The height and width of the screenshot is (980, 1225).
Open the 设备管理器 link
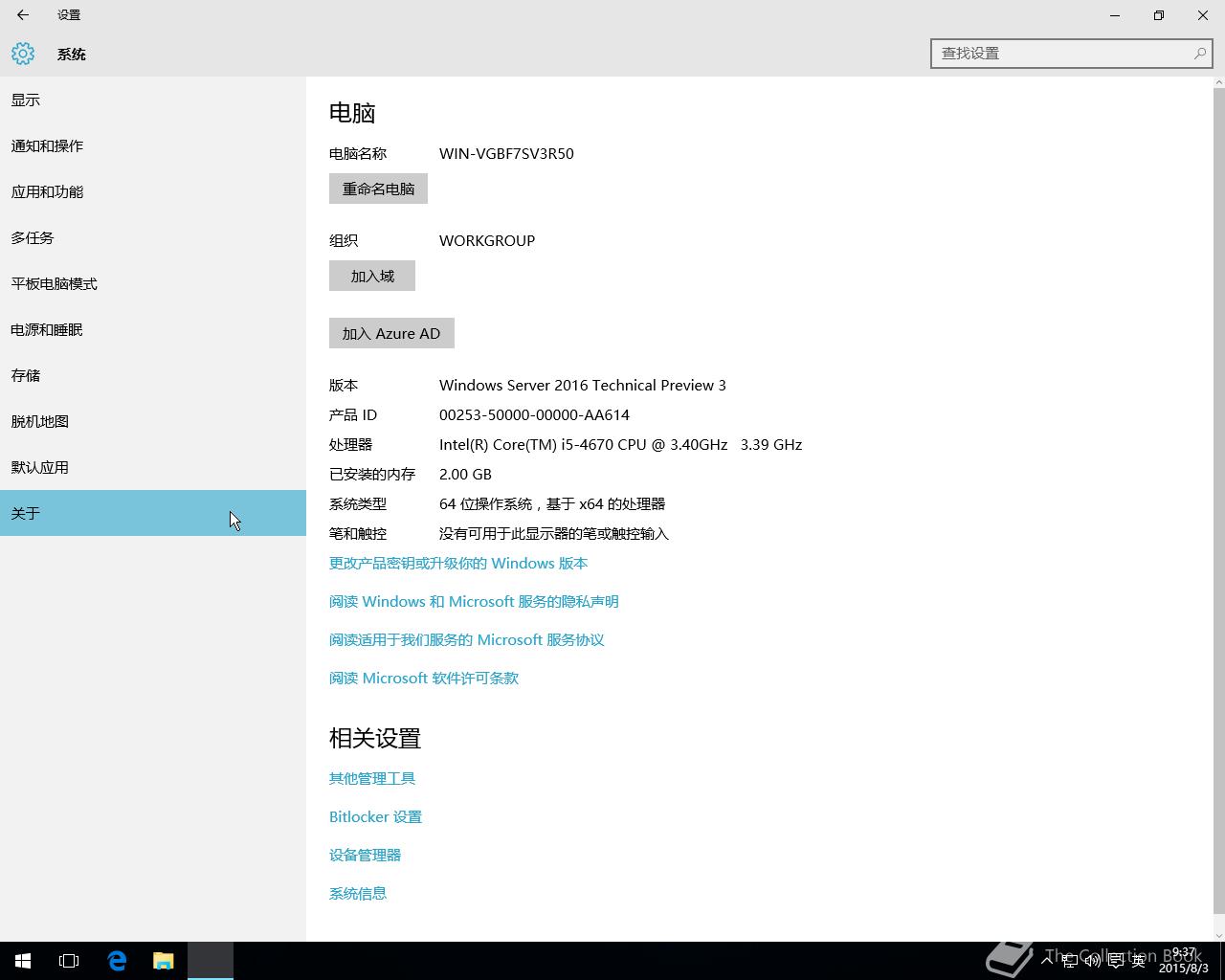click(365, 855)
